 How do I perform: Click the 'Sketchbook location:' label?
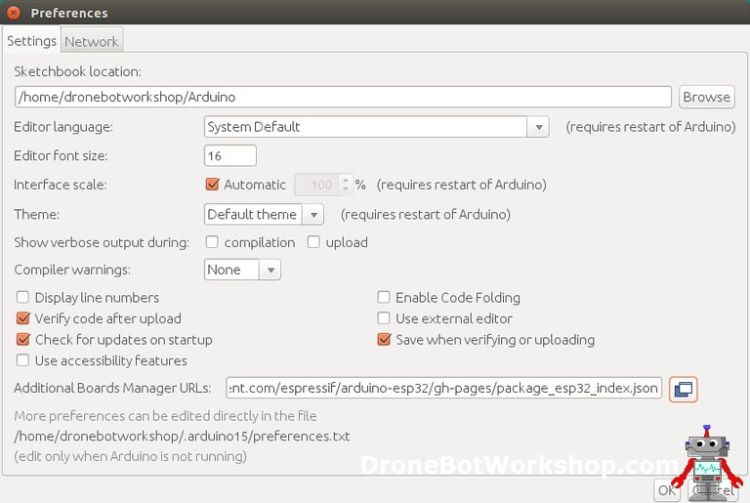pos(77,72)
